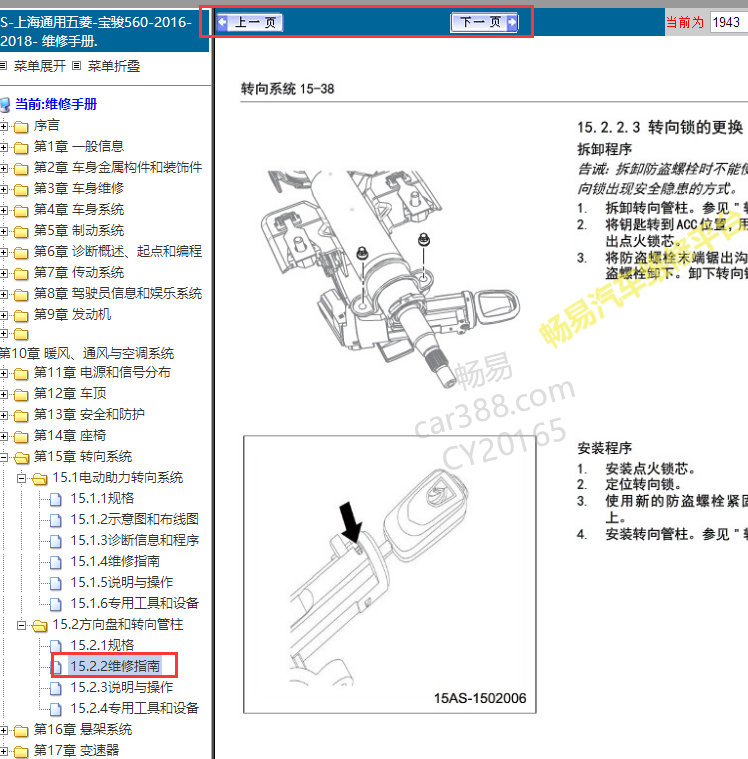Click folder icon of 第16章 悬架系统
Image resolution: width=748 pixels, height=759 pixels.
point(21,730)
